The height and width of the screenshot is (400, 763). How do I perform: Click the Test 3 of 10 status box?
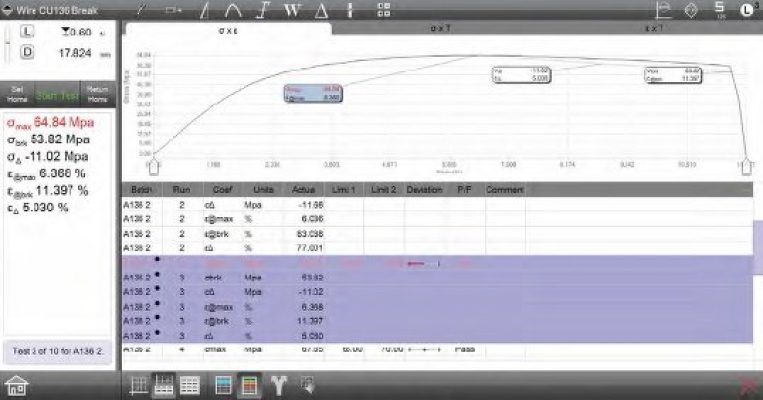coord(57,351)
